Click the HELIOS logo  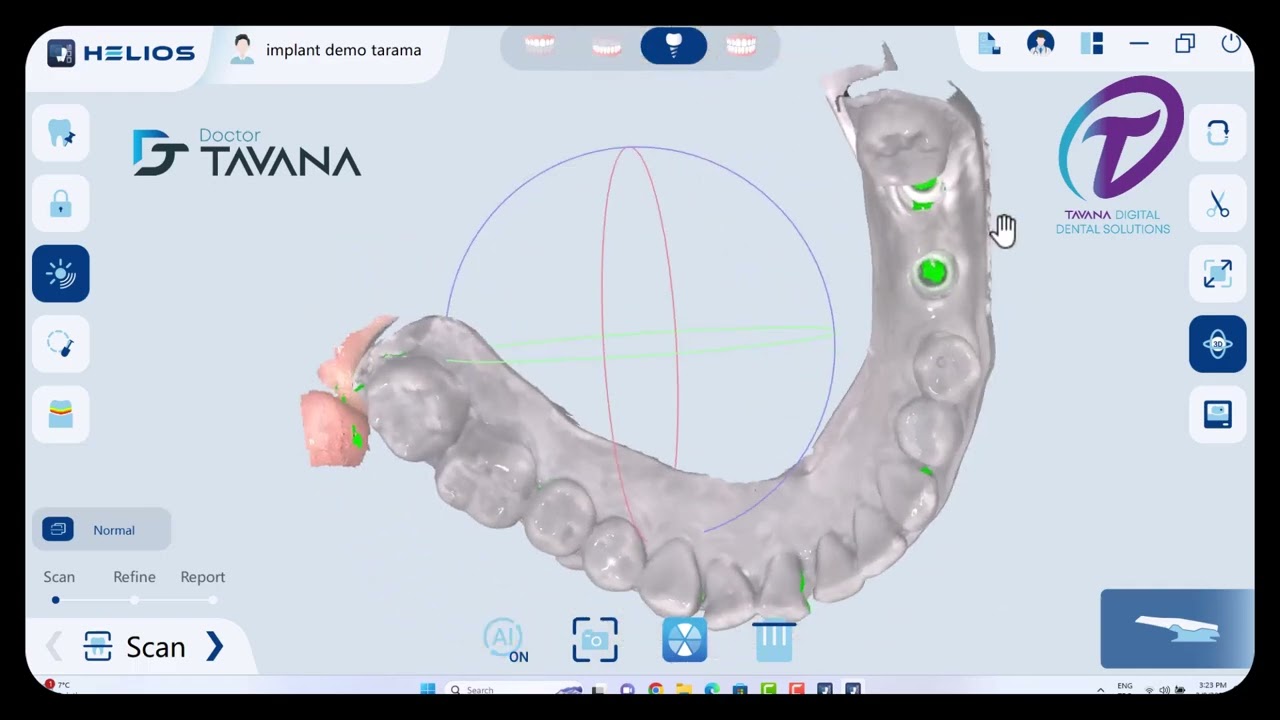click(121, 53)
